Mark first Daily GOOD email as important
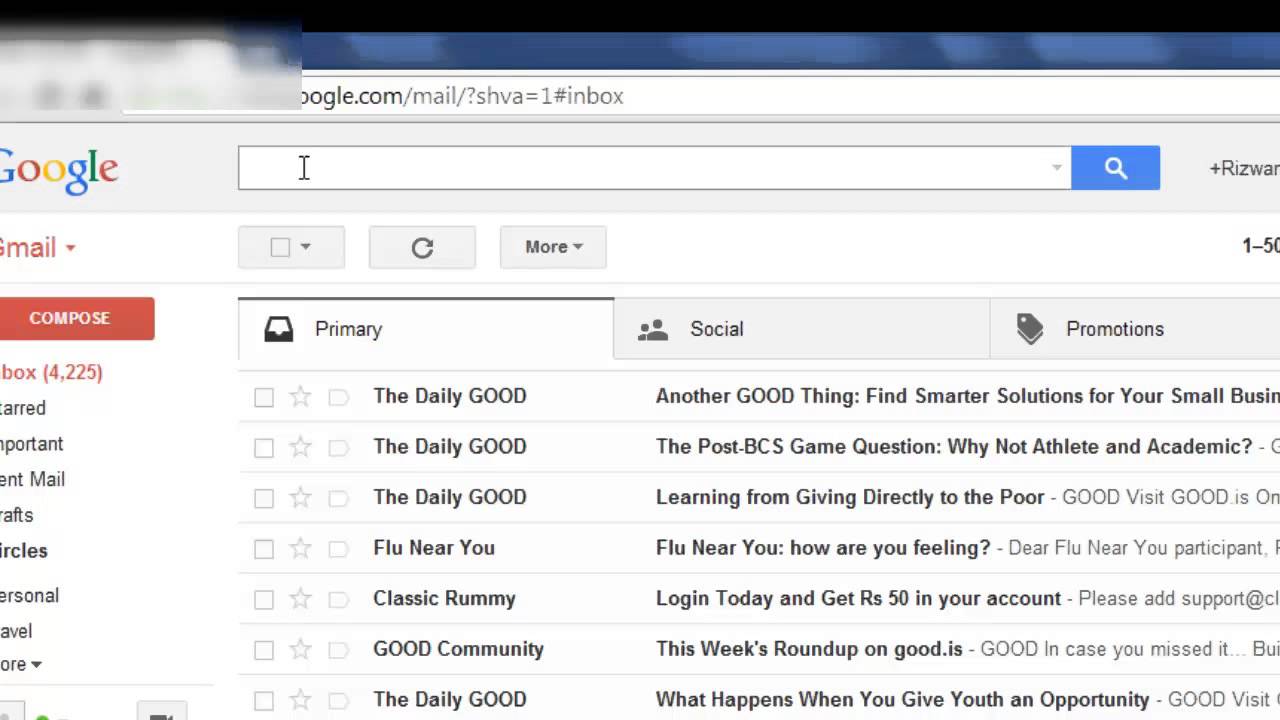Screen dimensions: 1280x720 coord(338,397)
